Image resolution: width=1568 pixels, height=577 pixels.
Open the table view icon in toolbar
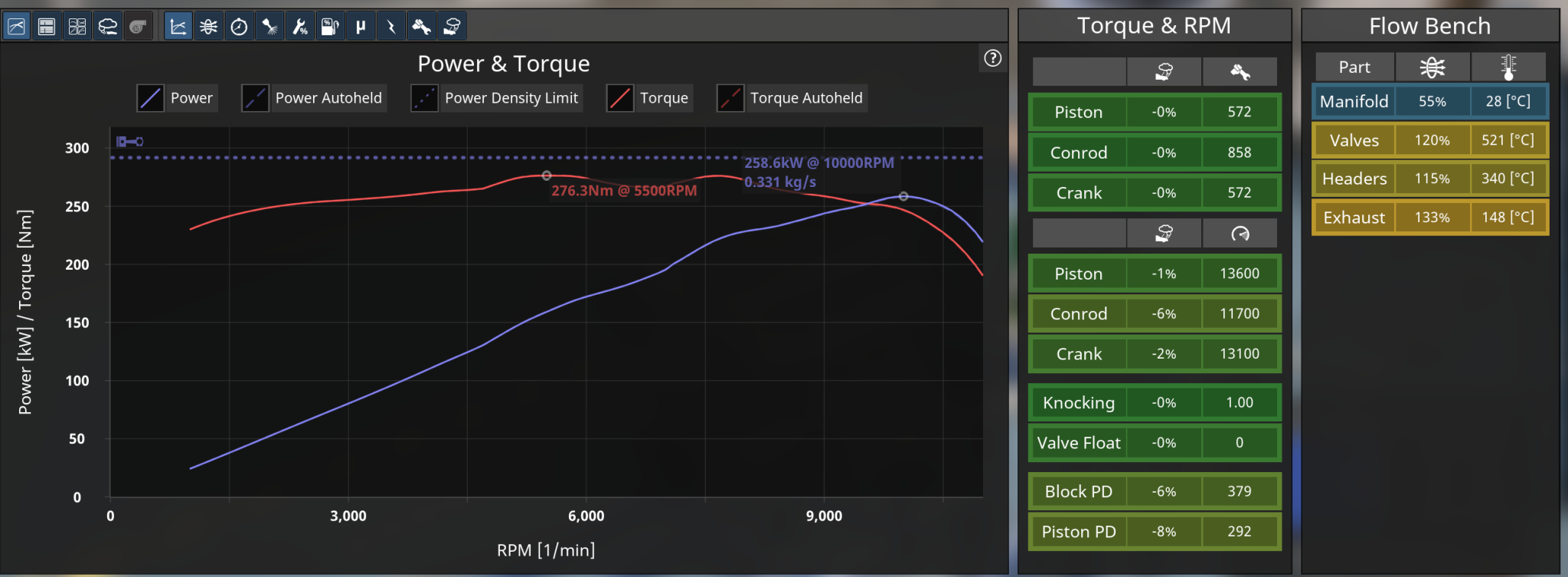(47, 27)
